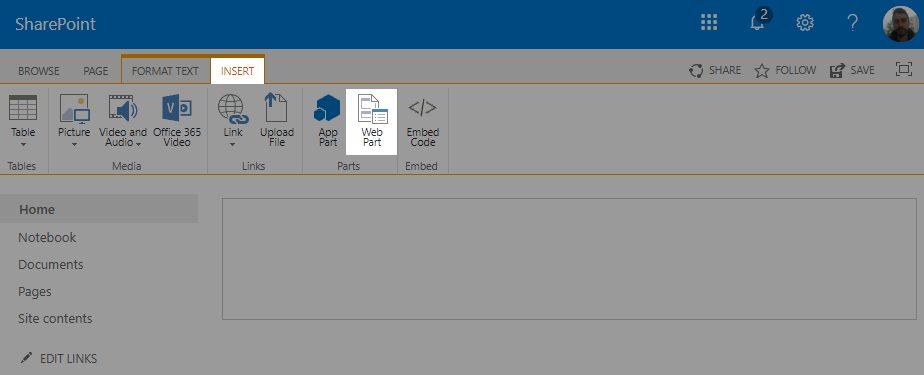Open the help question mark
Screen dimensions: 924x375
(852, 23)
